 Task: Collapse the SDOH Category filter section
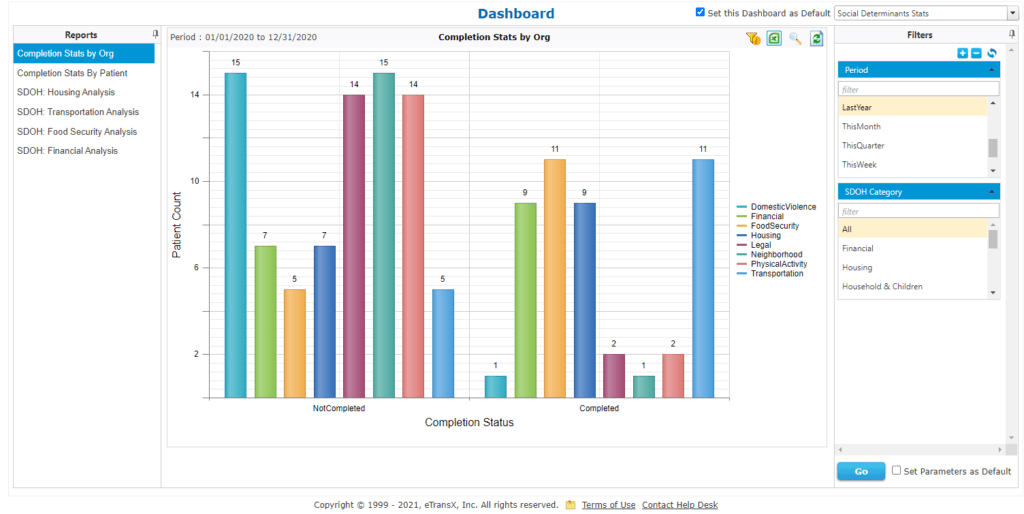click(991, 192)
